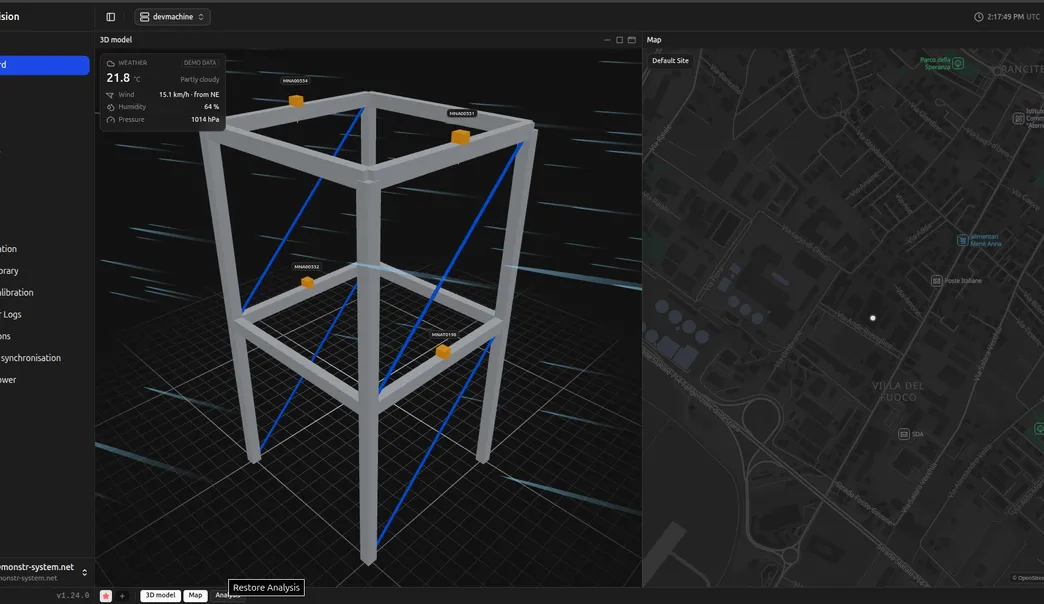Select sensor cube labeled MNA00552

tap(308, 282)
